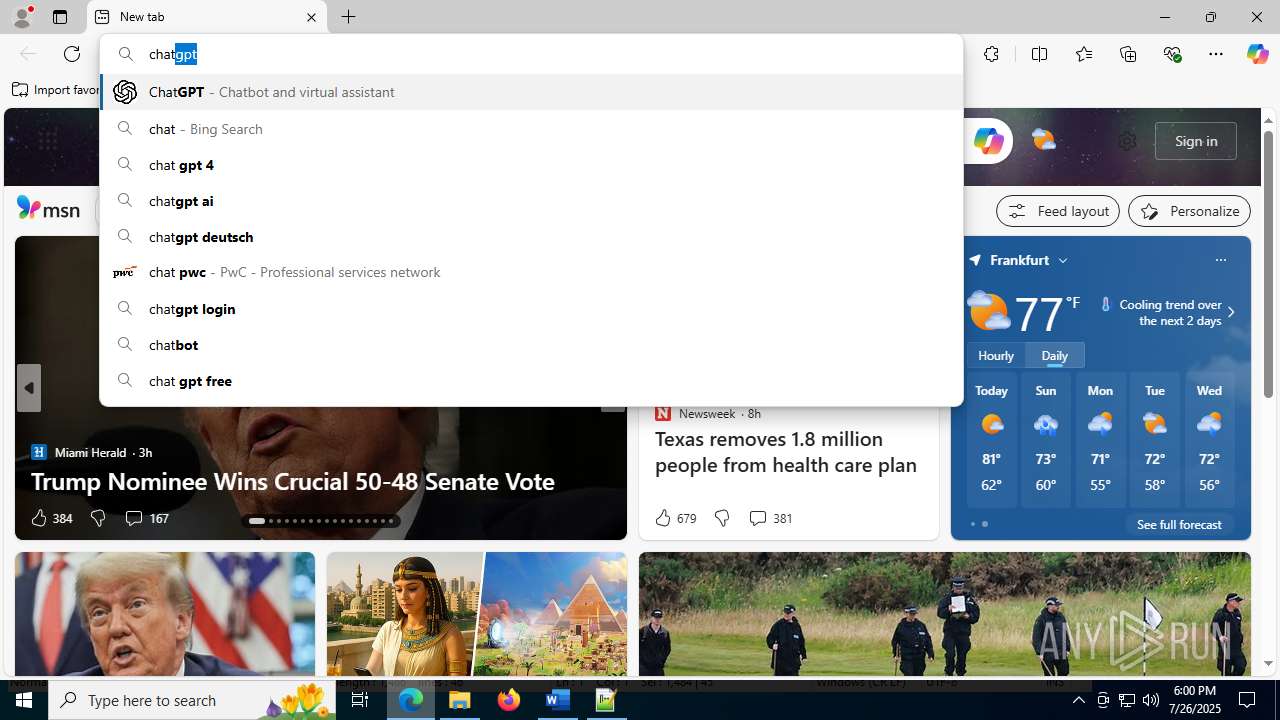Expand Frankfurt location dropdown
Screen dimensions: 1280x720
tap(1062, 260)
